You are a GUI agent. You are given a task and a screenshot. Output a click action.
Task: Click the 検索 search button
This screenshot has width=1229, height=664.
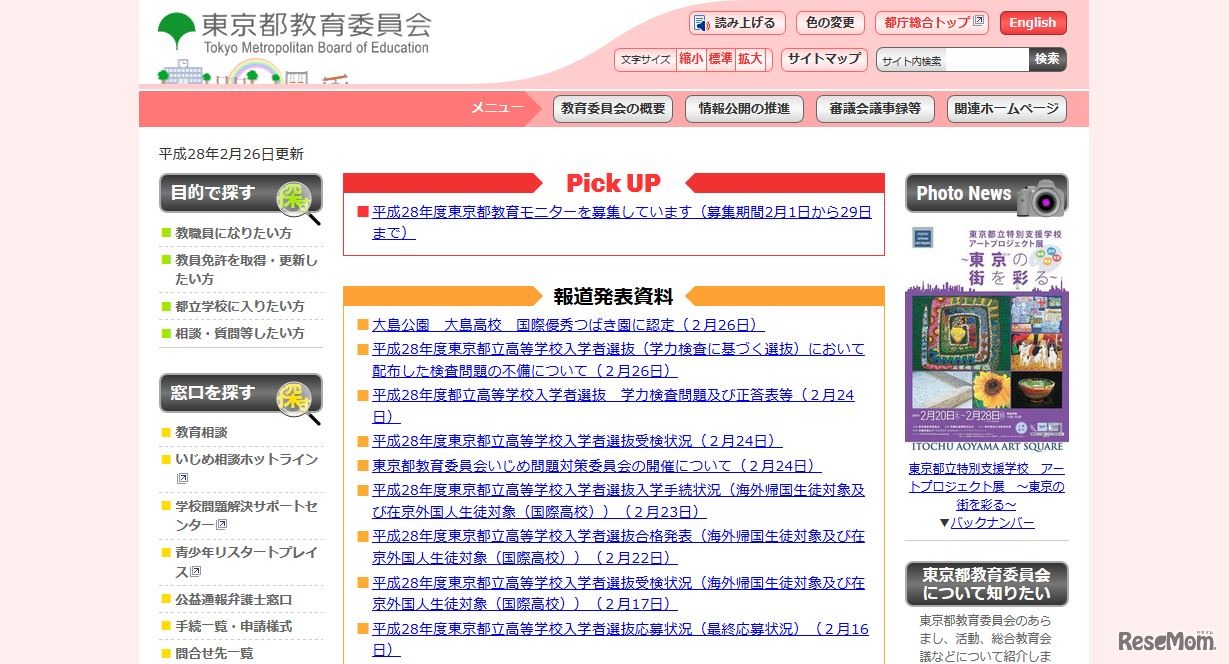1047,60
